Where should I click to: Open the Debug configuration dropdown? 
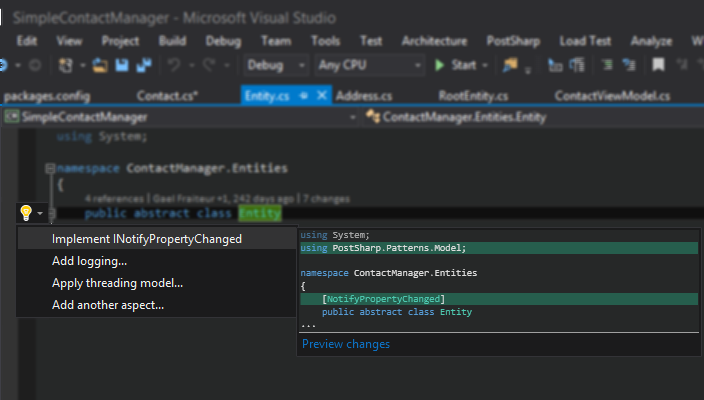pos(275,66)
